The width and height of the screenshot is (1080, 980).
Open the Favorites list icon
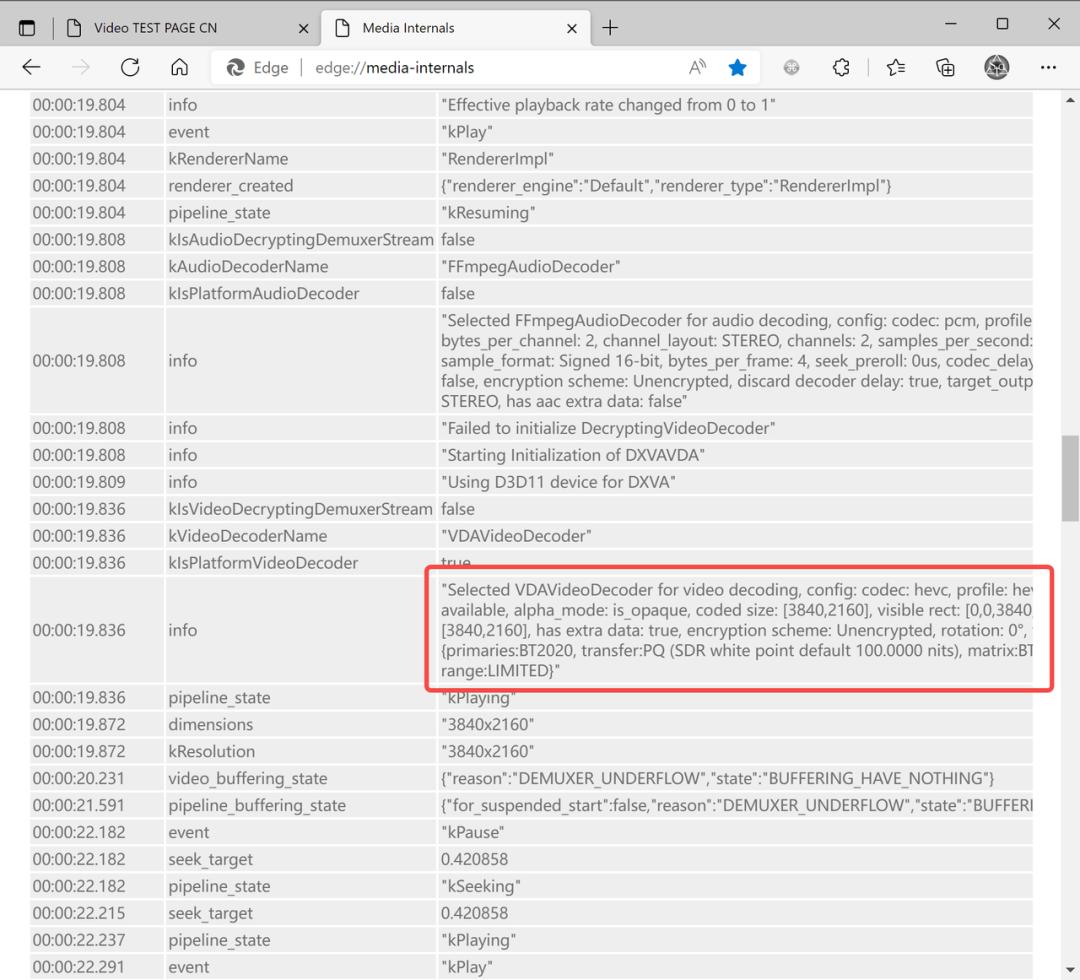tap(895, 67)
